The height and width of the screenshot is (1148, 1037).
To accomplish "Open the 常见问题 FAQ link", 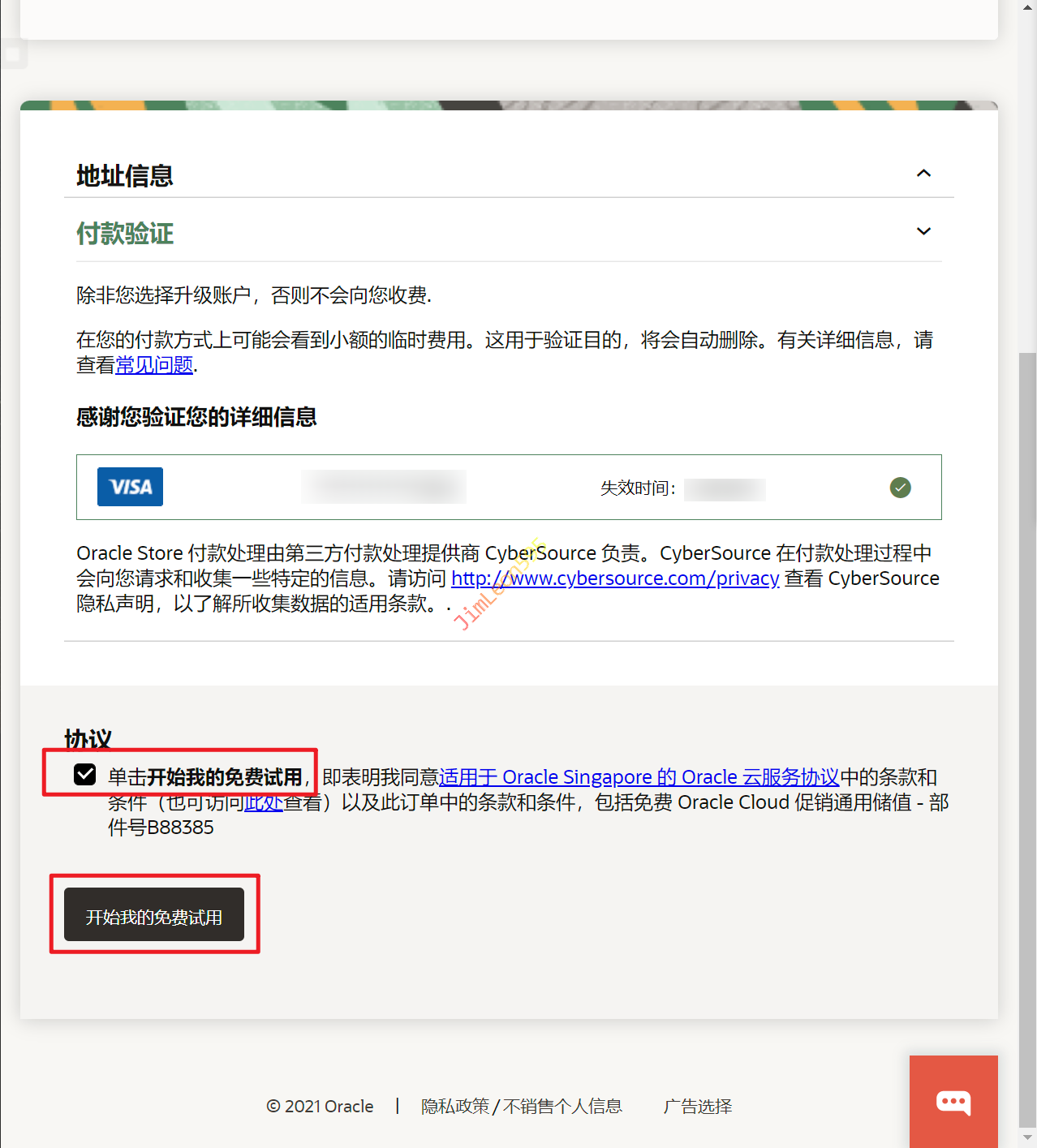I will [154, 366].
